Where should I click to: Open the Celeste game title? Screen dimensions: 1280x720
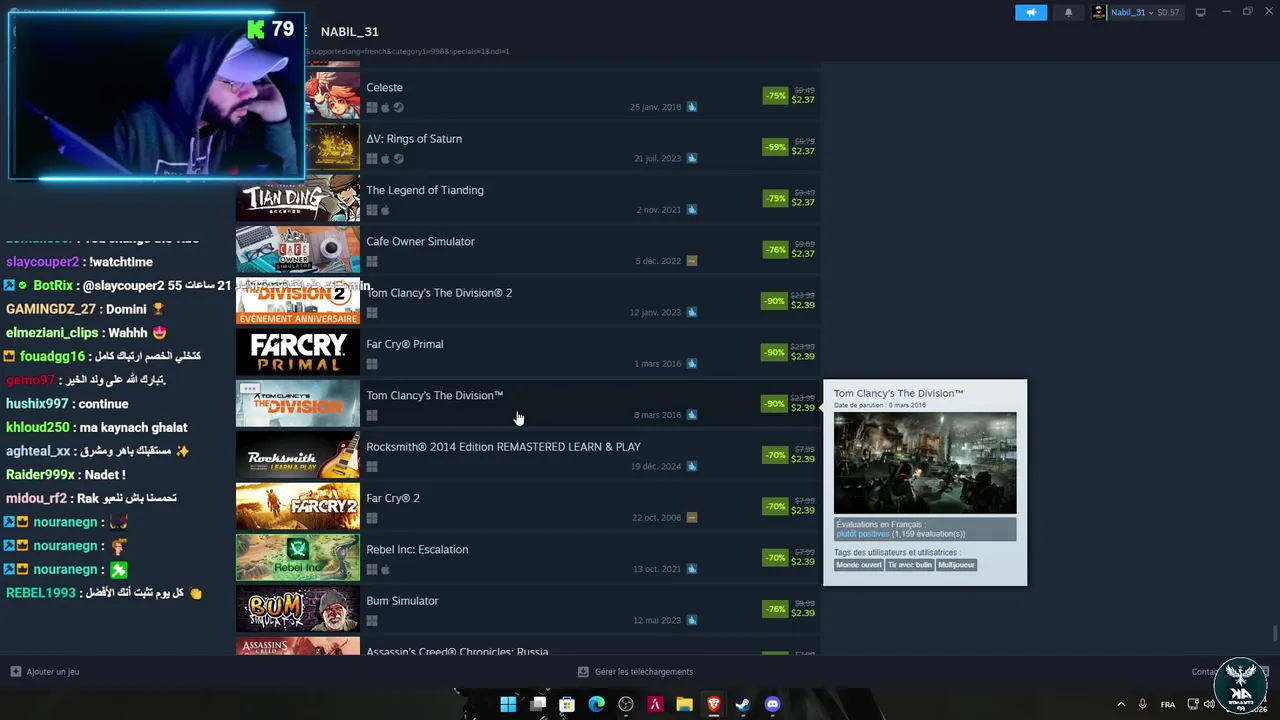coord(384,88)
